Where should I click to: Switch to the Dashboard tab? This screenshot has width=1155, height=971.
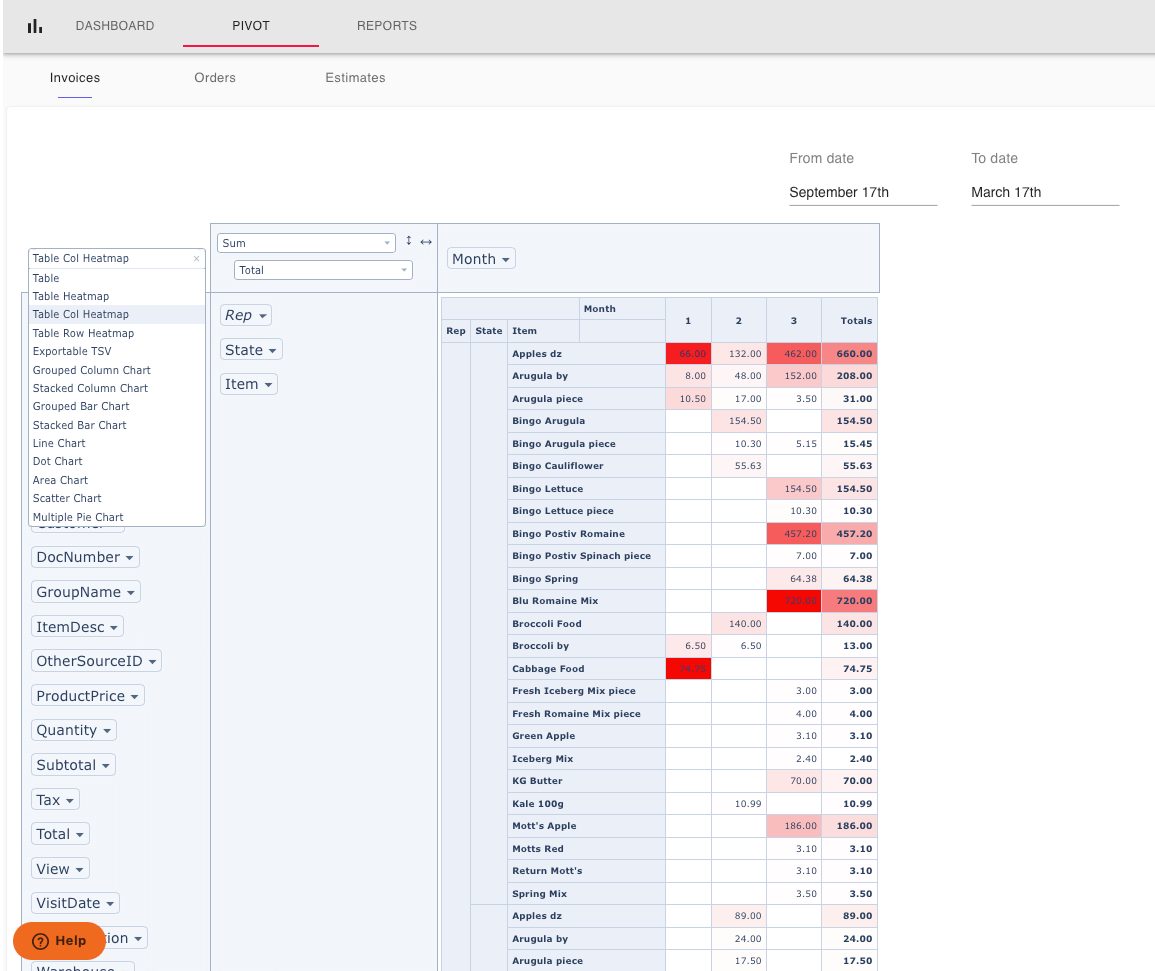pyautogui.click(x=115, y=26)
